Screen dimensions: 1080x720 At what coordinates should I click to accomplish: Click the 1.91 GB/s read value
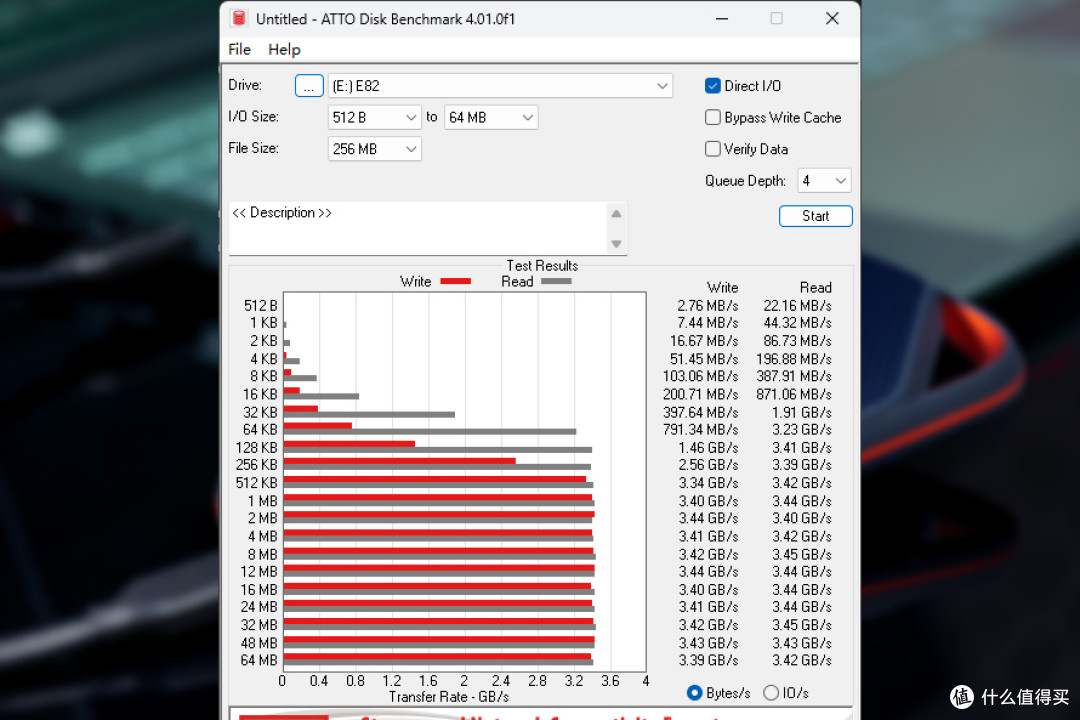[x=802, y=413]
